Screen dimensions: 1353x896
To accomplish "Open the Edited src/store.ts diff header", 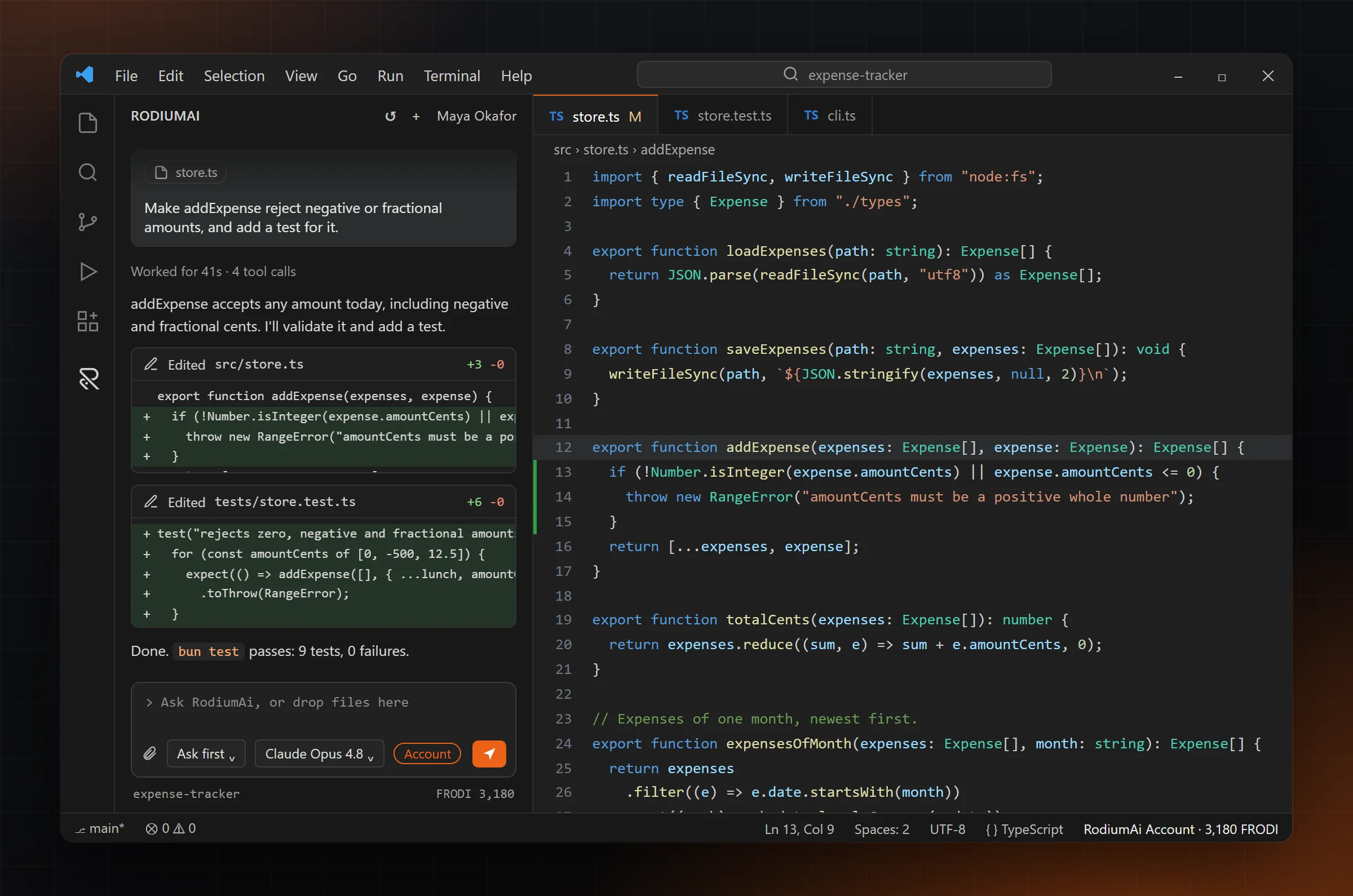I will coord(324,365).
